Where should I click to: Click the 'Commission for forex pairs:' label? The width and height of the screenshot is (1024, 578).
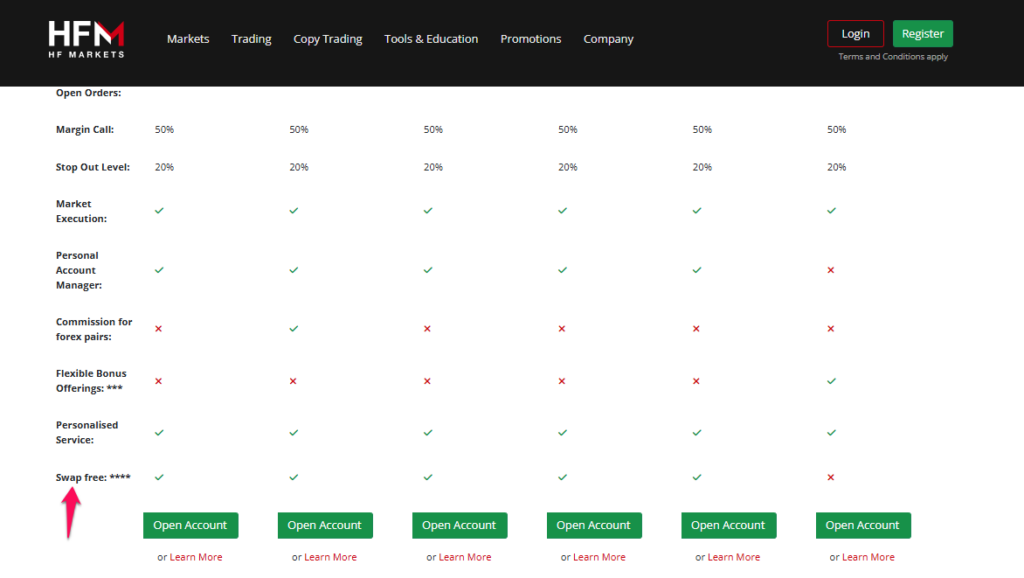click(94, 329)
